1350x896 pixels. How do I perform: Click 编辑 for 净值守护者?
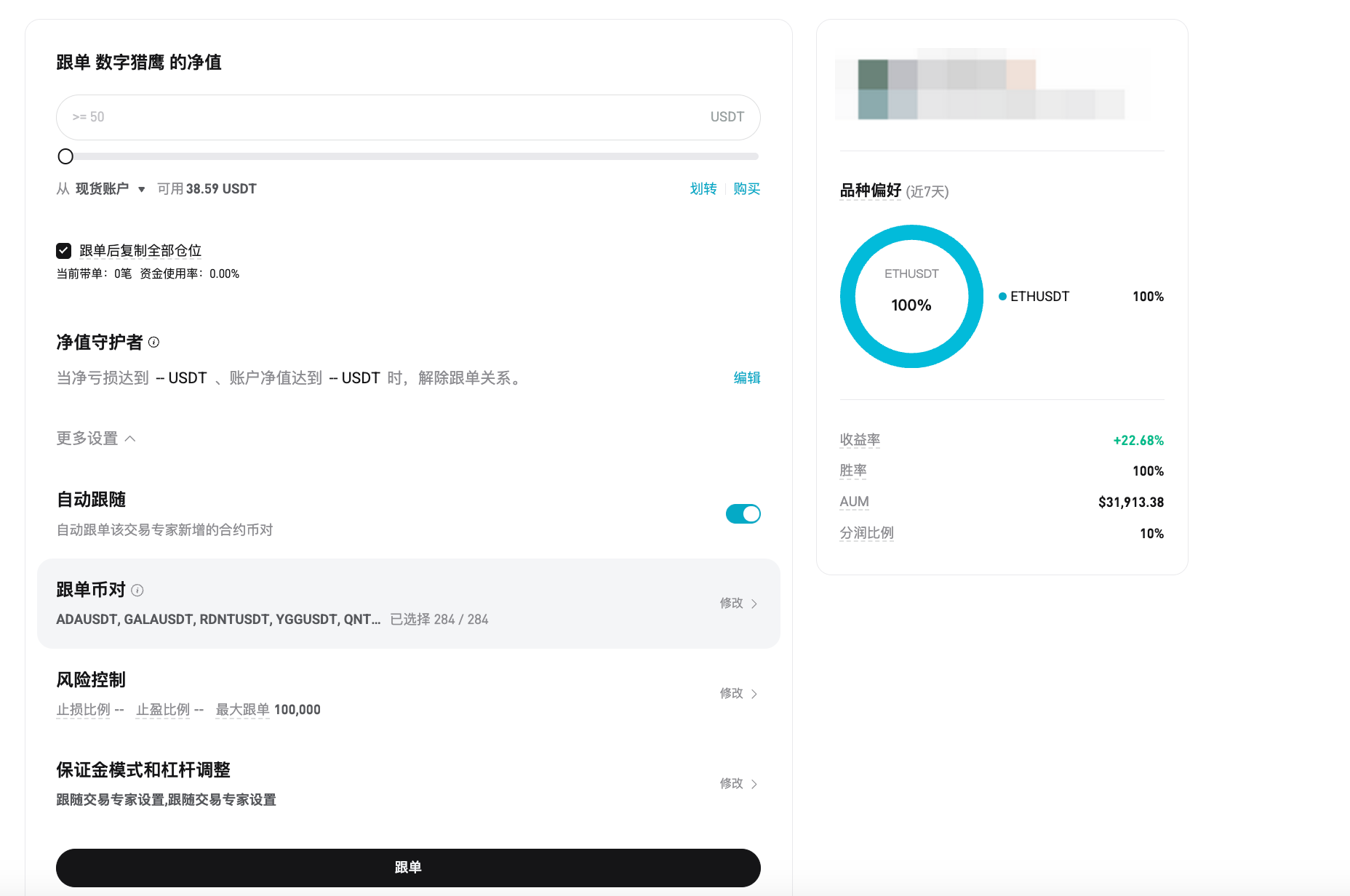pos(747,378)
